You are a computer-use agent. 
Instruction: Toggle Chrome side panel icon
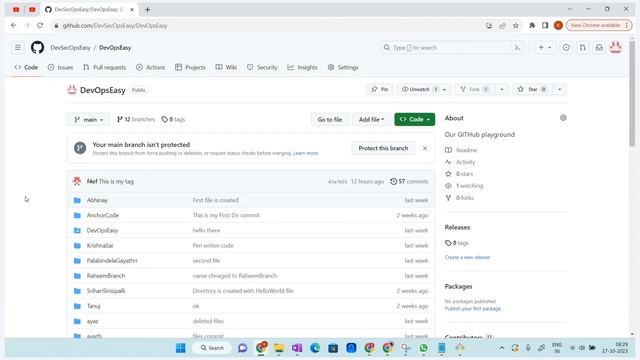pos(545,25)
